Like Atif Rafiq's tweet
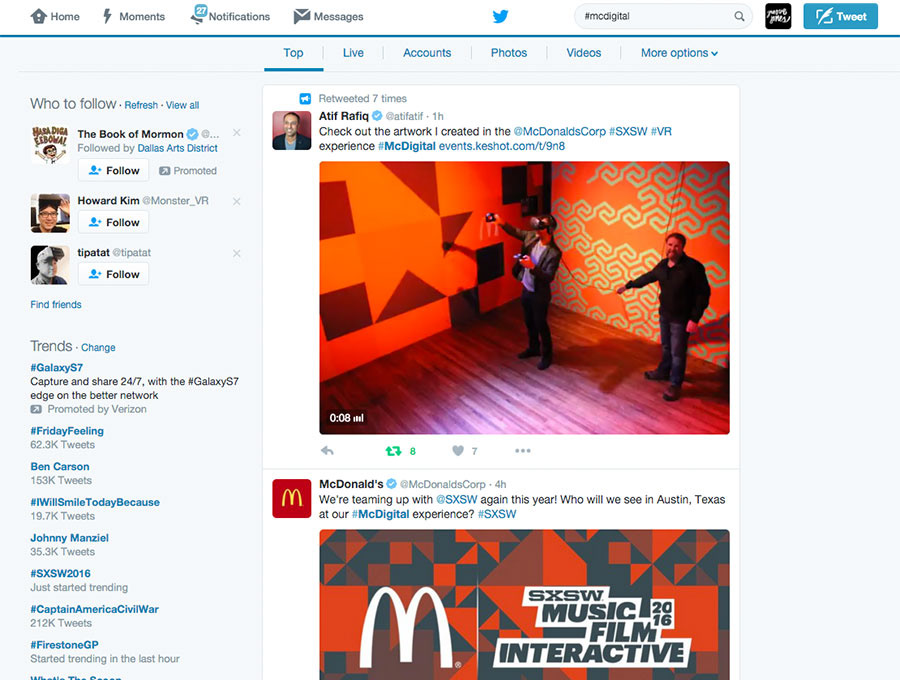Image resolution: width=900 pixels, height=680 pixels. pyautogui.click(x=458, y=451)
